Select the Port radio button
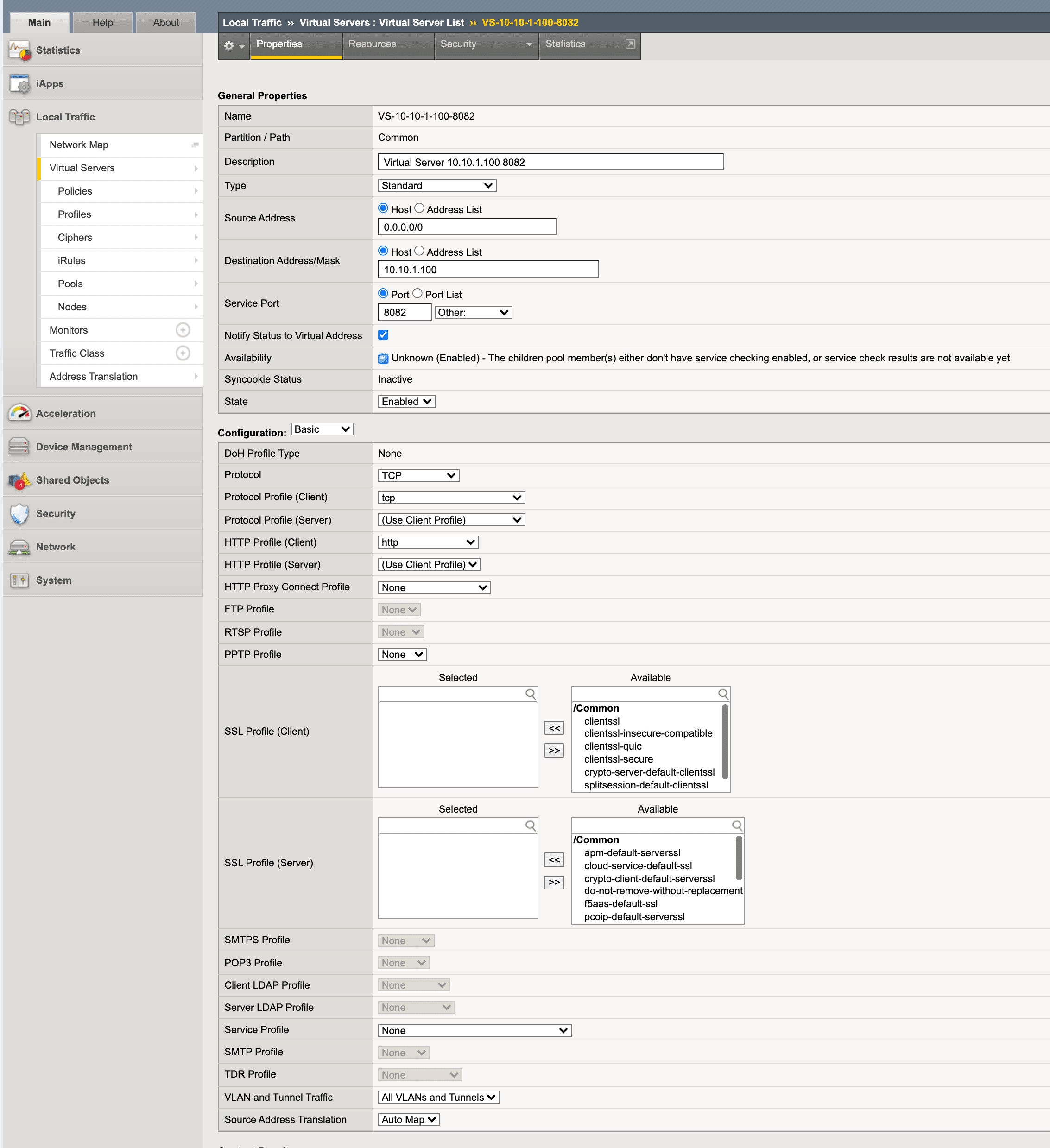This screenshot has width=1050, height=1148. pos(383,294)
